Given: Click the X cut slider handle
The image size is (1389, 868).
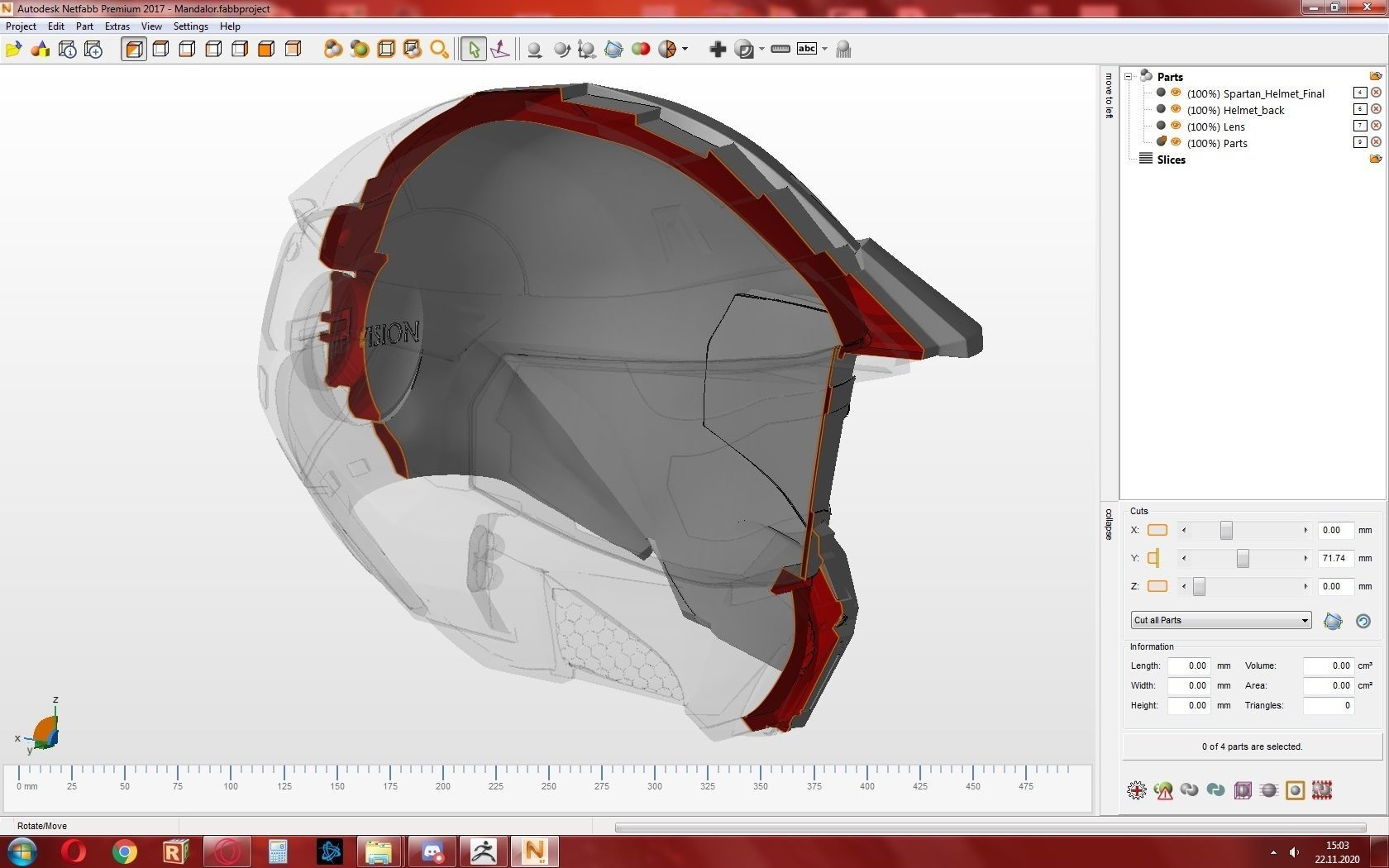Looking at the screenshot, I should tap(1226, 530).
